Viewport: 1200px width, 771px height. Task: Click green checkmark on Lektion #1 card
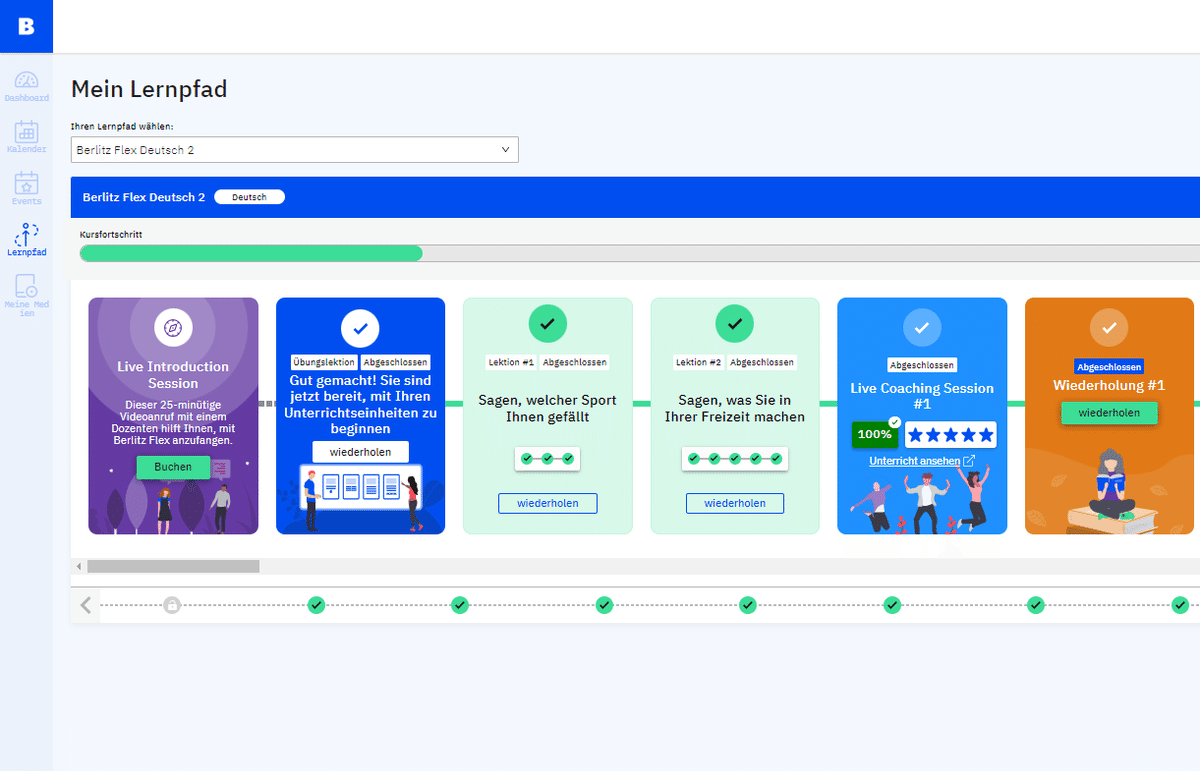pos(547,324)
